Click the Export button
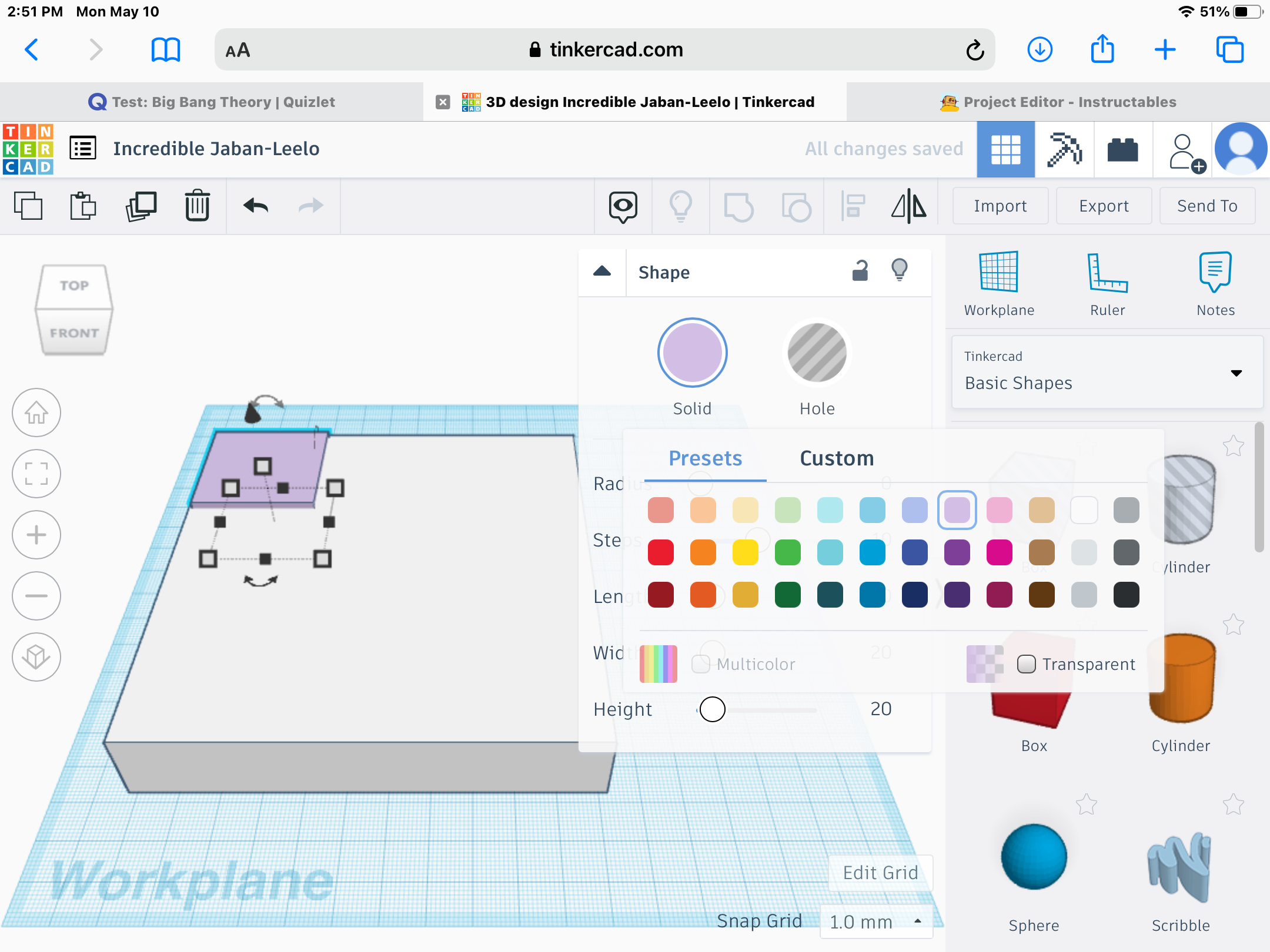This screenshot has height=952, width=1270. coord(1104,206)
